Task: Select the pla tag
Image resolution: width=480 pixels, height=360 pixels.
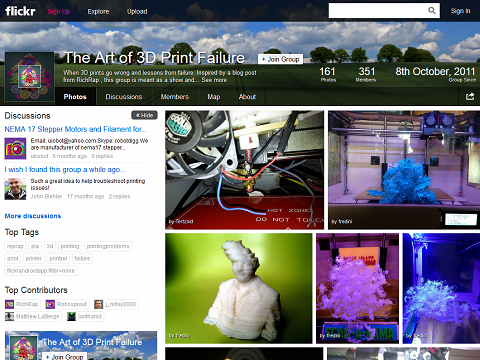Action: 35,246
